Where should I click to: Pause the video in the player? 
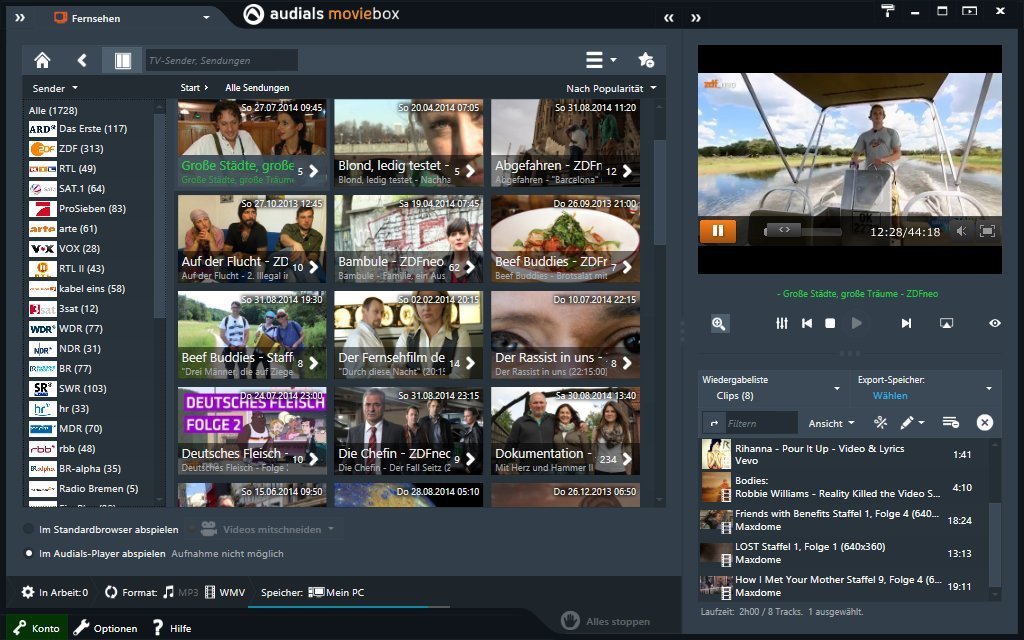click(x=718, y=231)
